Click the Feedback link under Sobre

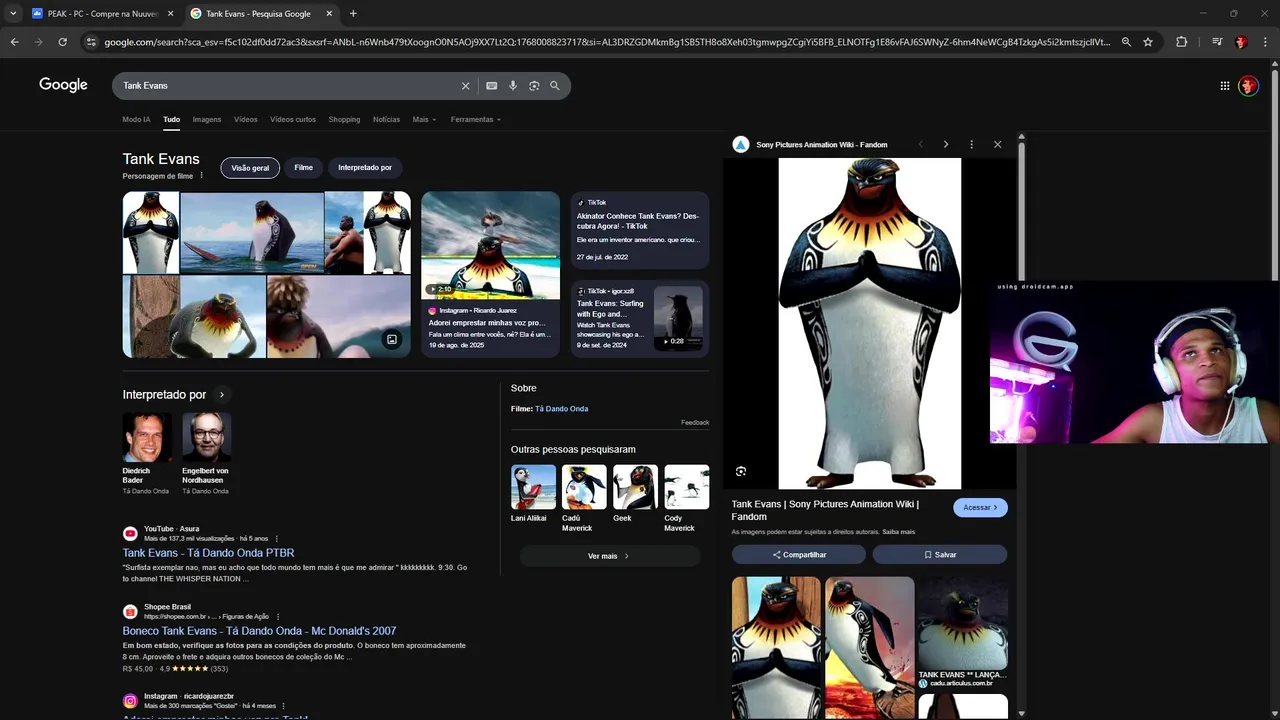pos(695,423)
